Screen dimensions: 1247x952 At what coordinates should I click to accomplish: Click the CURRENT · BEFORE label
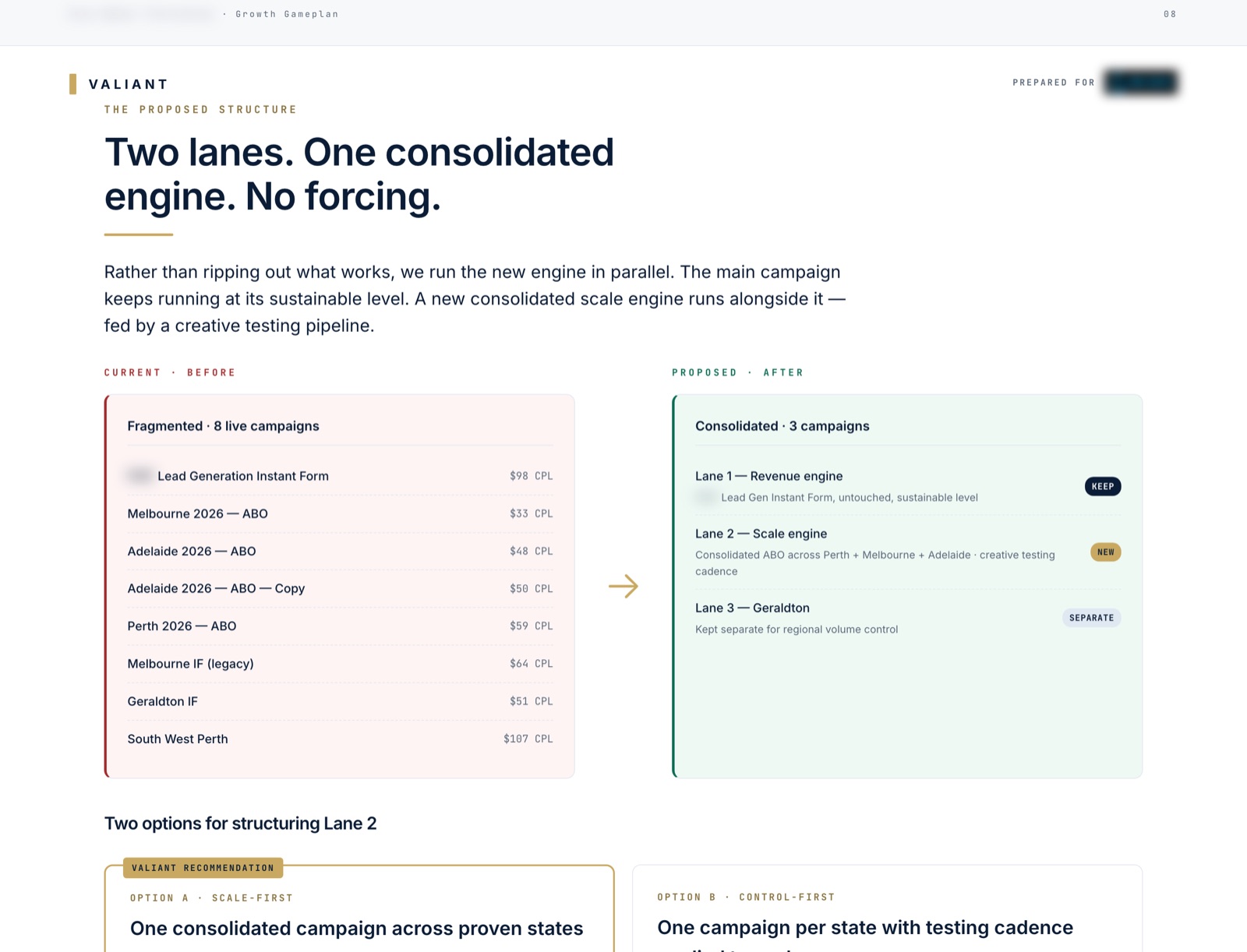point(170,372)
